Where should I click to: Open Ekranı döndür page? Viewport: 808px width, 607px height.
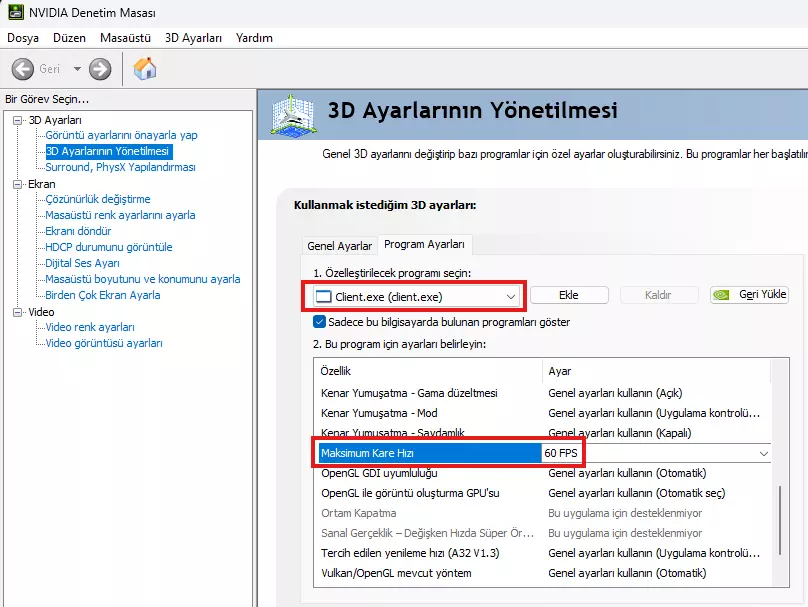[x=78, y=231]
